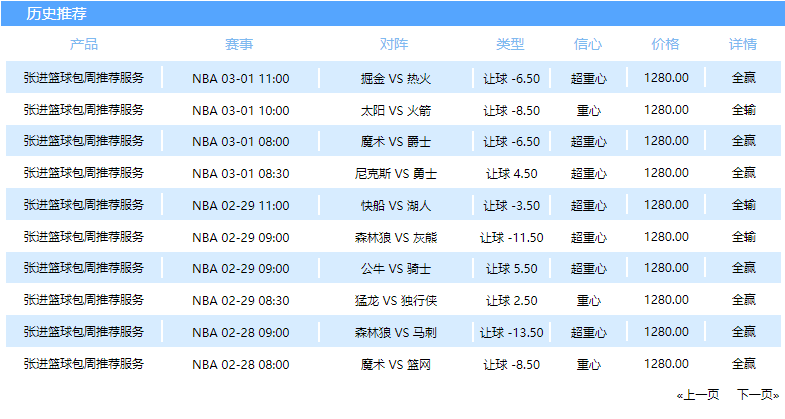
Task: Select the 赛事 column header
Action: click(x=239, y=44)
